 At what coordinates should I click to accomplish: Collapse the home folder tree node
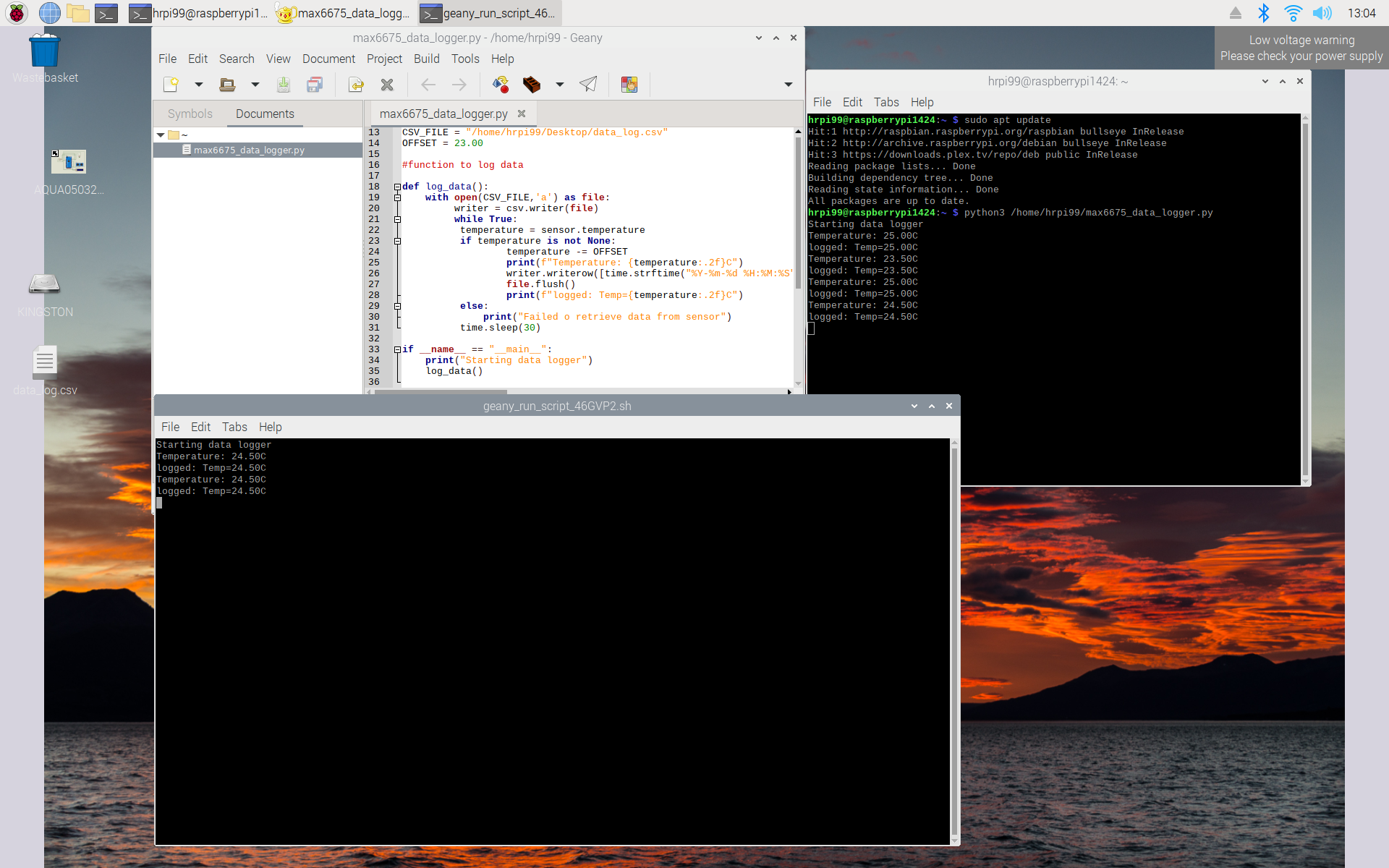tap(161, 135)
